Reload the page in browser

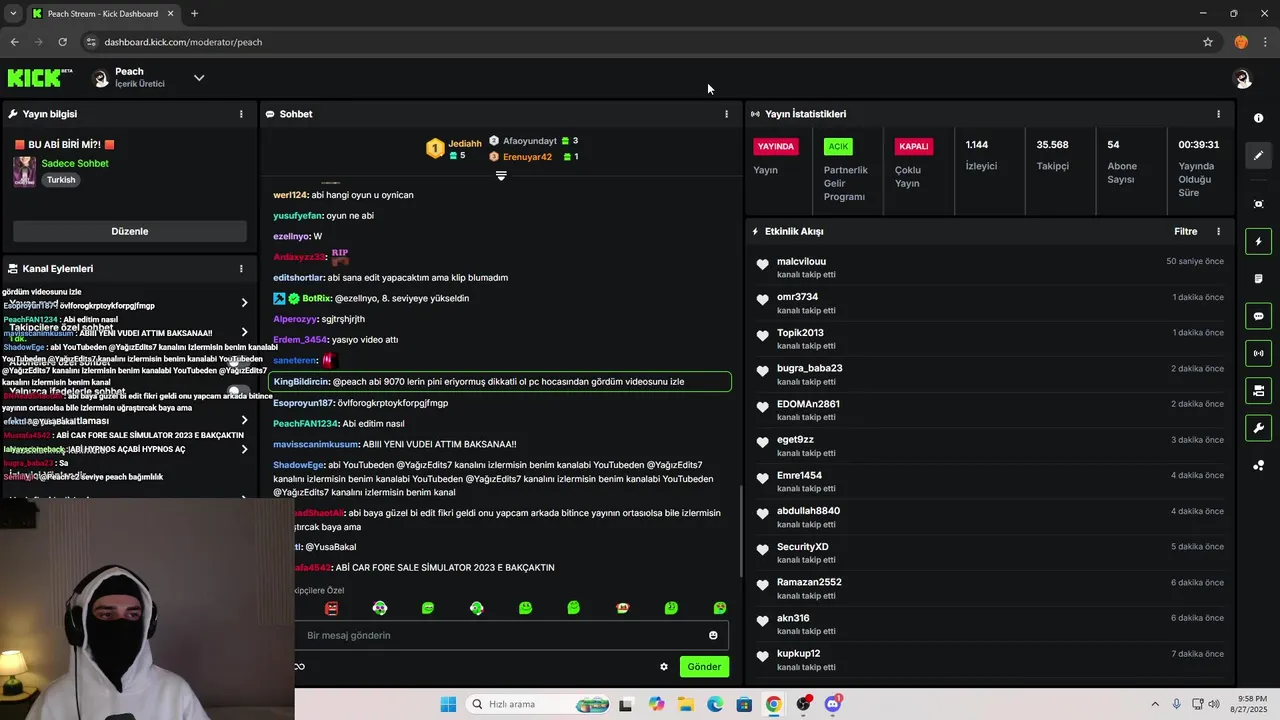pyautogui.click(x=62, y=42)
